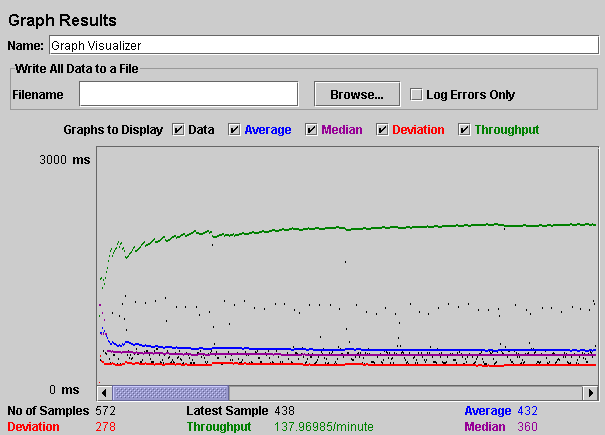Click the 0 ms axis label
The height and width of the screenshot is (435, 605).
click(64, 389)
